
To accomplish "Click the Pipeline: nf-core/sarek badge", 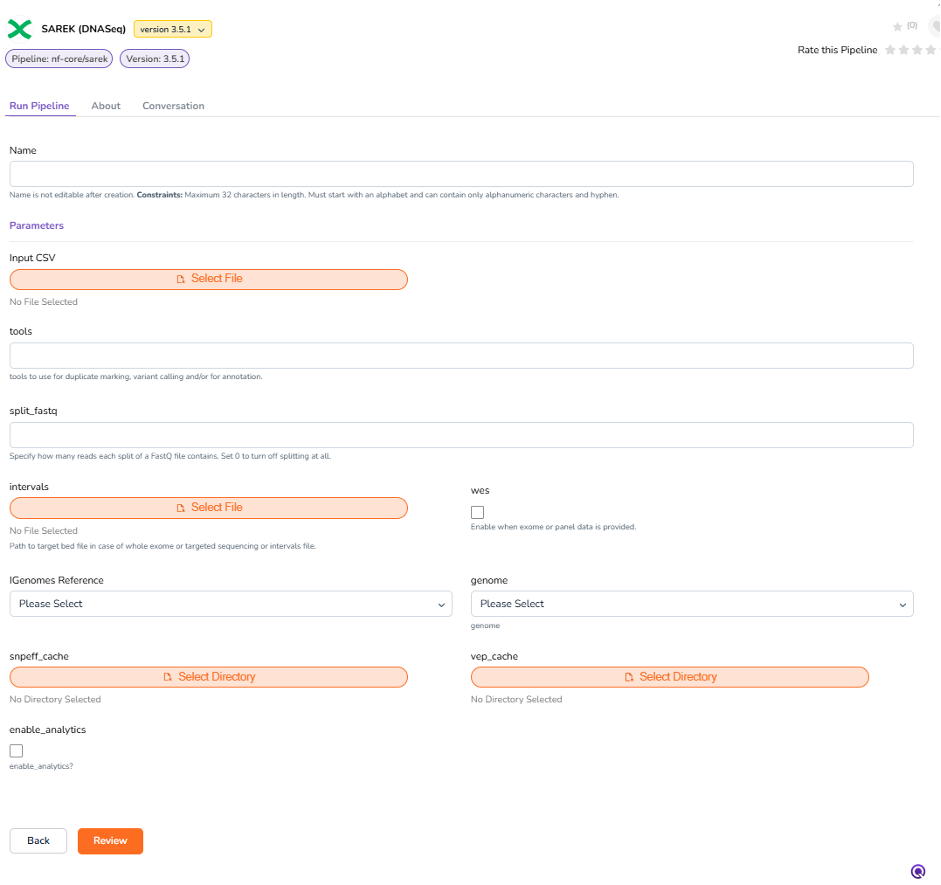I will (59, 59).
